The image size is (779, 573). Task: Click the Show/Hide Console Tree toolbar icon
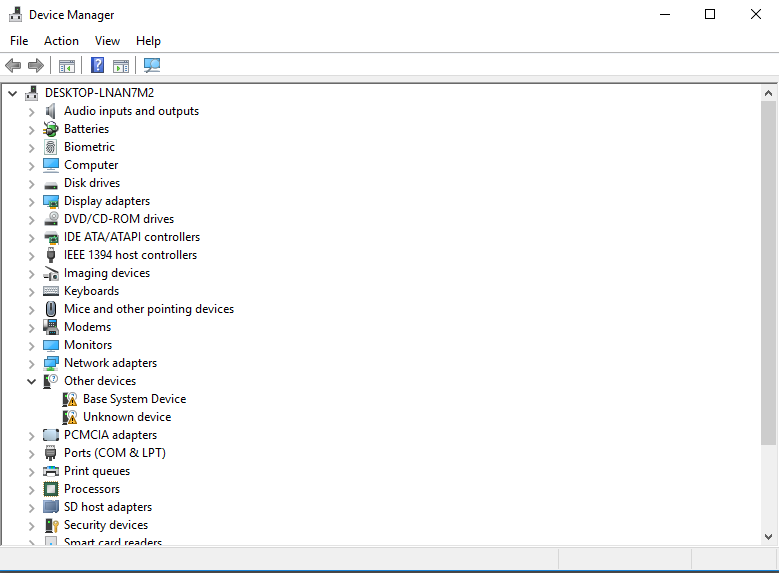click(x=67, y=66)
